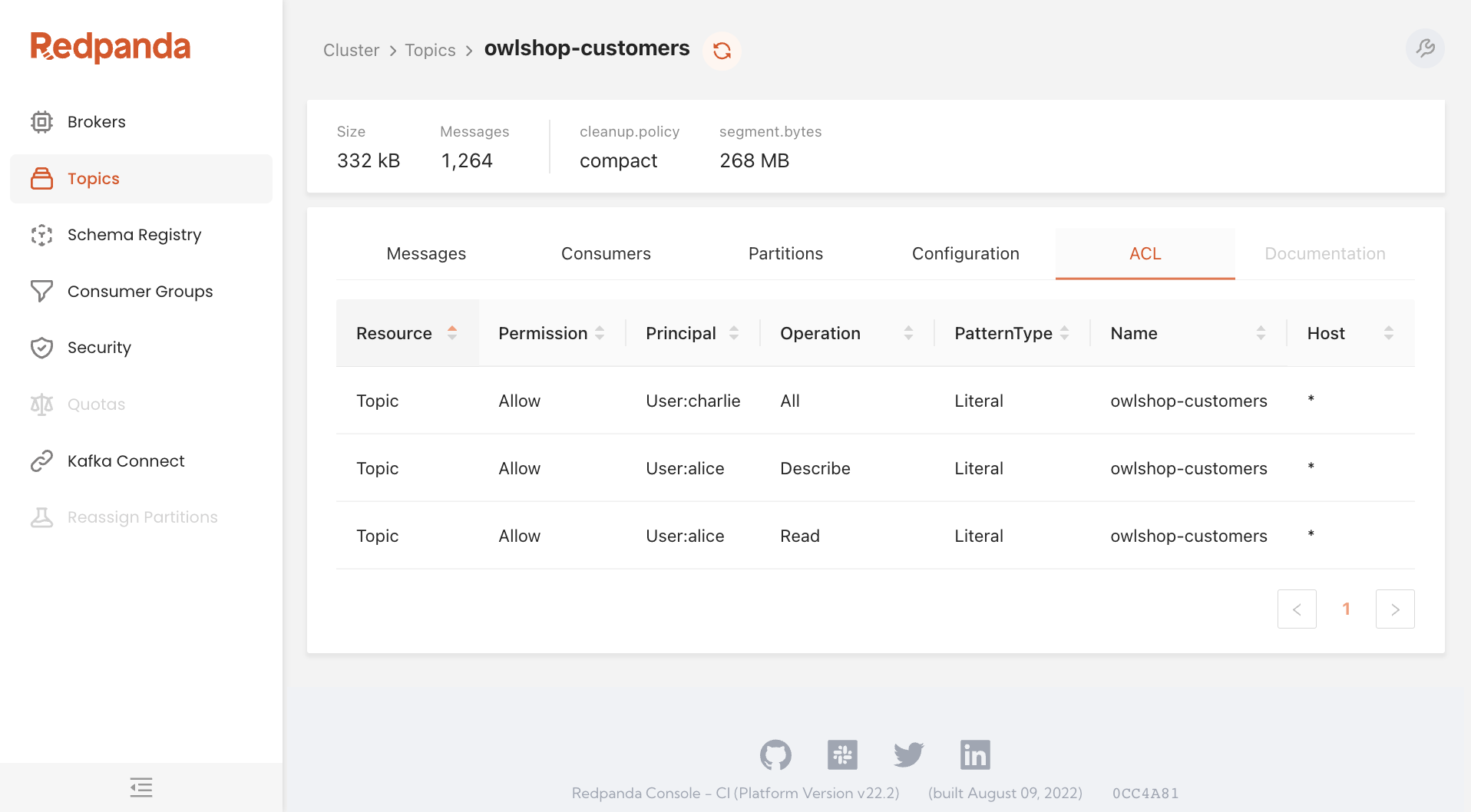Click the Read operation cell
This screenshot has height=812, width=1471.
(x=799, y=536)
